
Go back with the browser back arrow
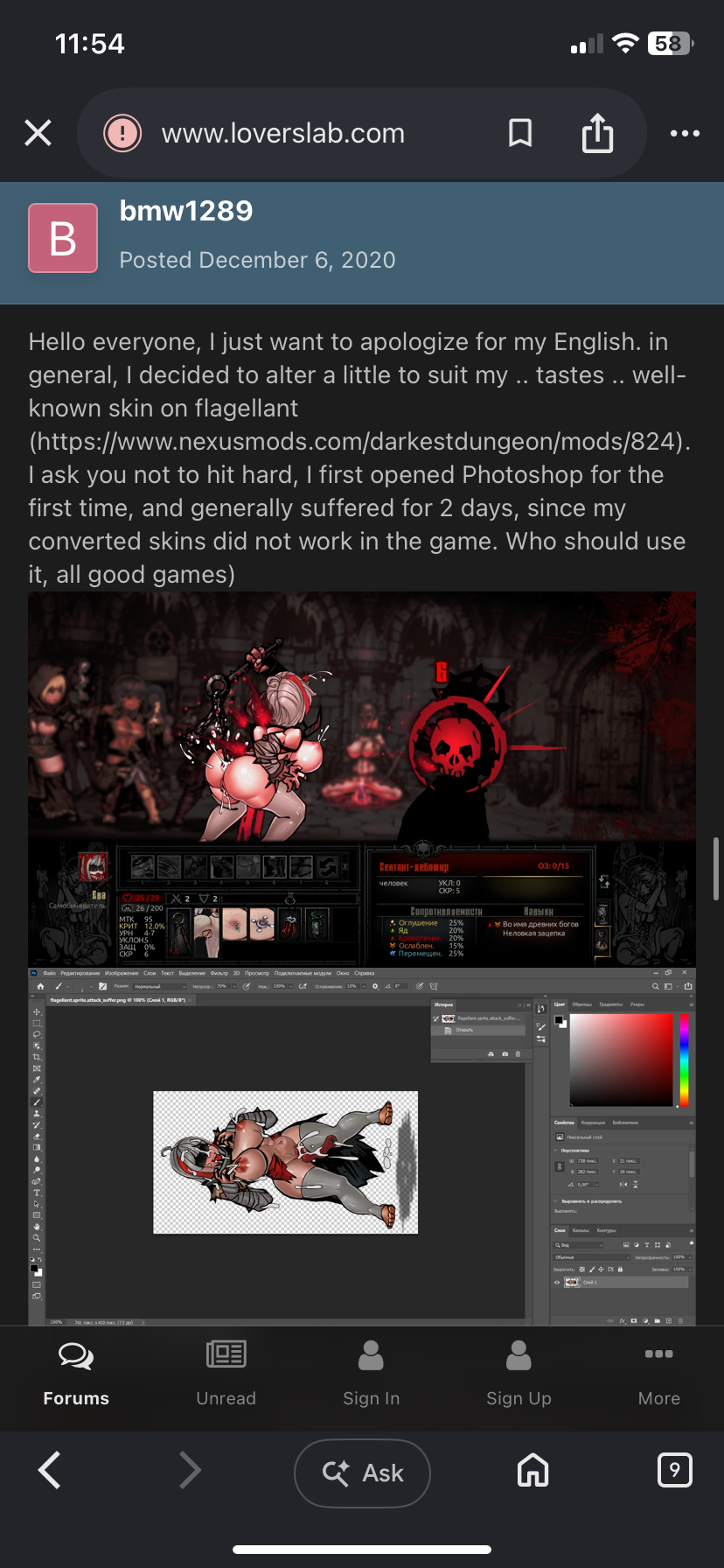[x=50, y=1470]
